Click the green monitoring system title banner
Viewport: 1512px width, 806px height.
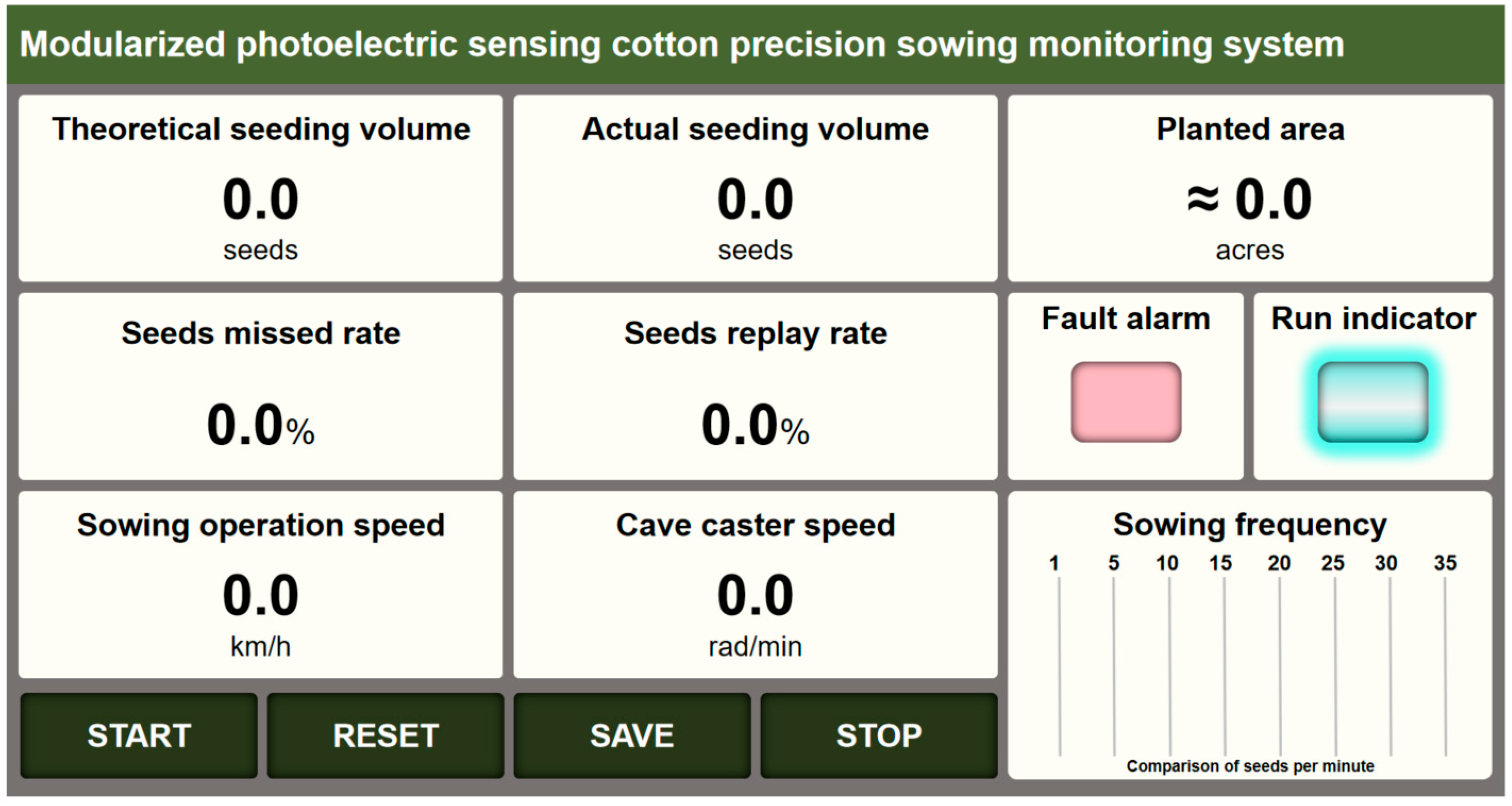(x=755, y=45)
